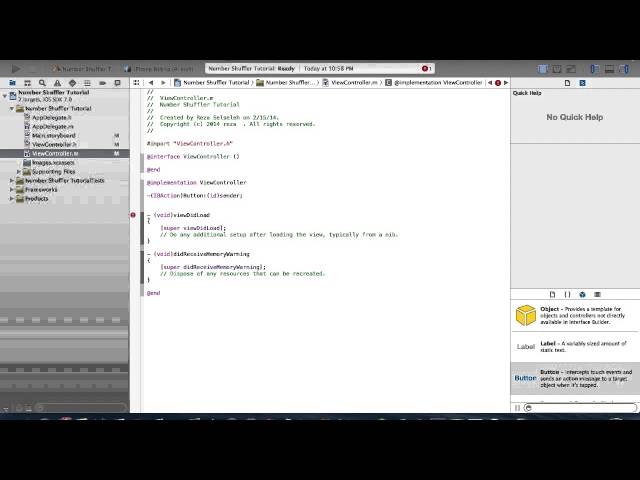
Task: Open the Test navigator diamond tab
Action: [x=72, y=83]
